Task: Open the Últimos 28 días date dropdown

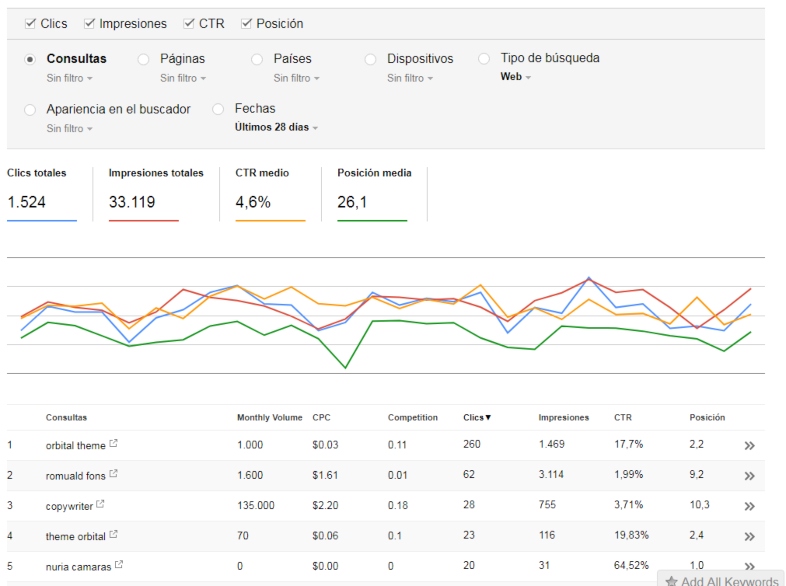Action: pyautogui.click(x=276, y=127)
